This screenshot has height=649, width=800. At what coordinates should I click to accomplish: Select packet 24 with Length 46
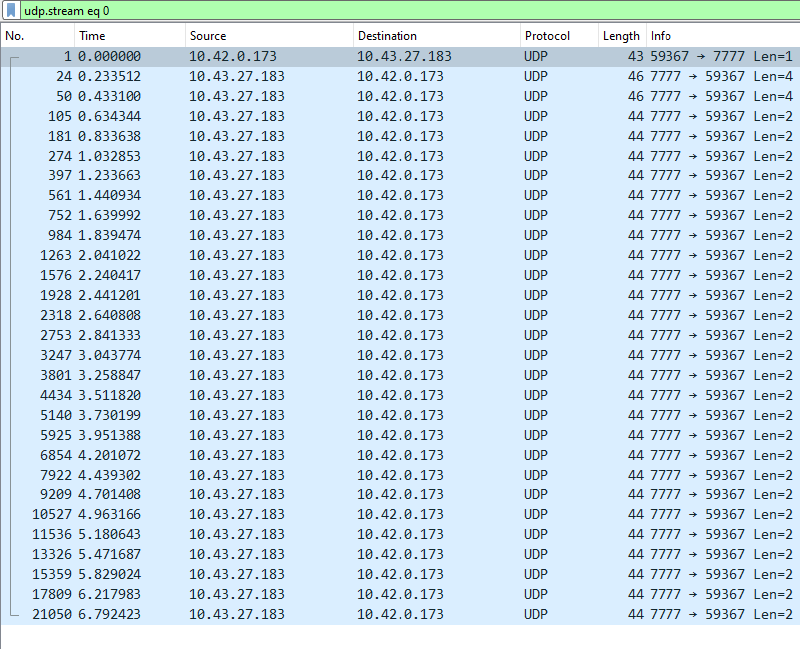pyautogui.click(x=300, y=76)
